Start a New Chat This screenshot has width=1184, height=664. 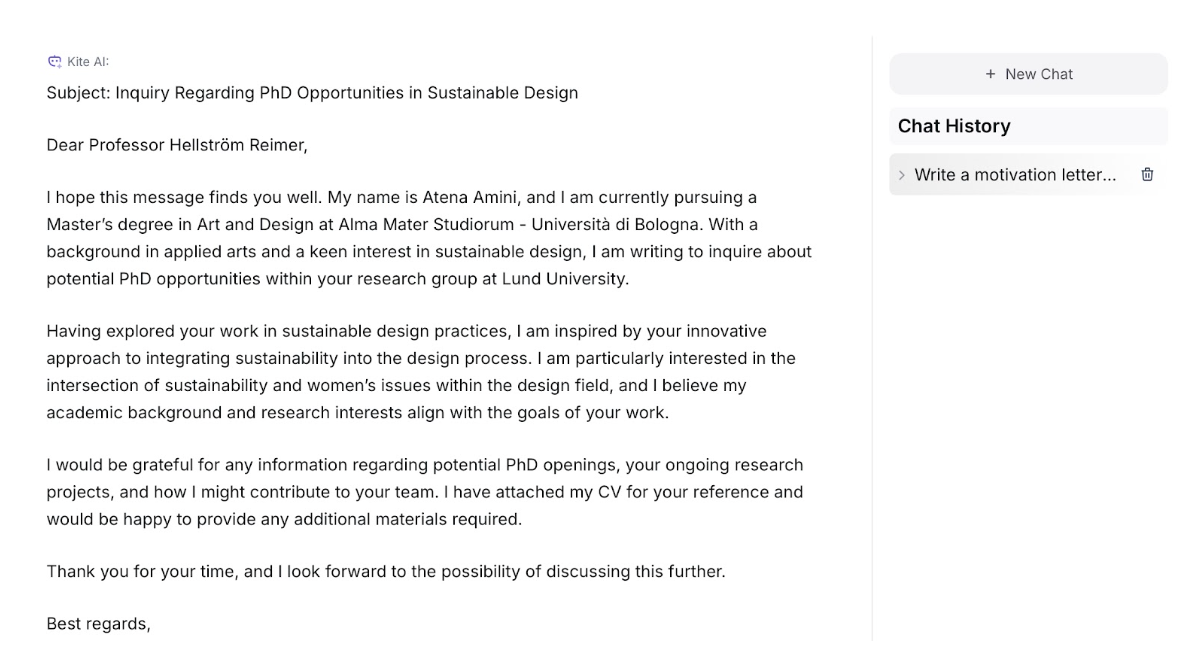click(x=1028, y=74)
